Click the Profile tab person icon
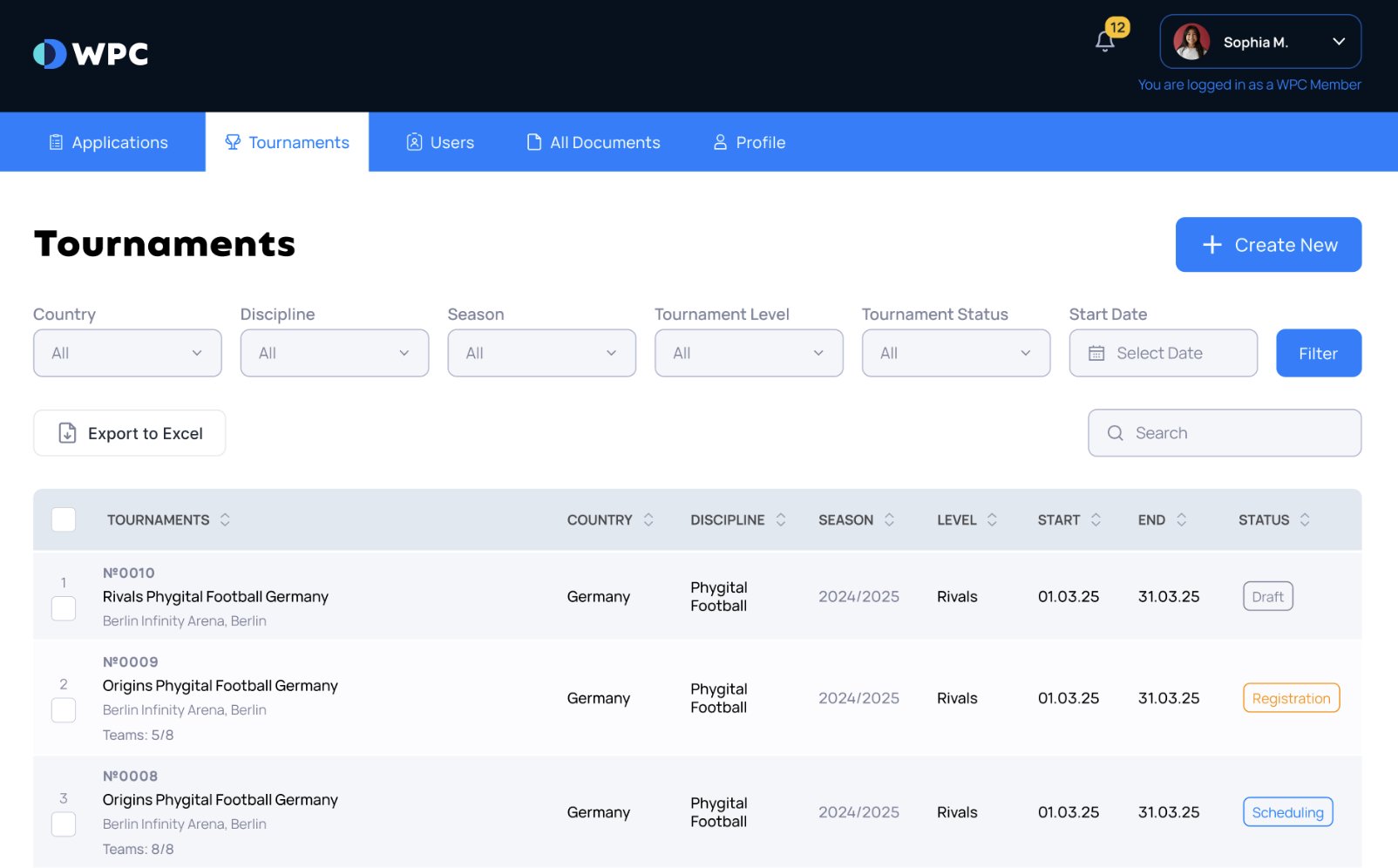This screenshot has width=1398, height=868. pos(720,142)
